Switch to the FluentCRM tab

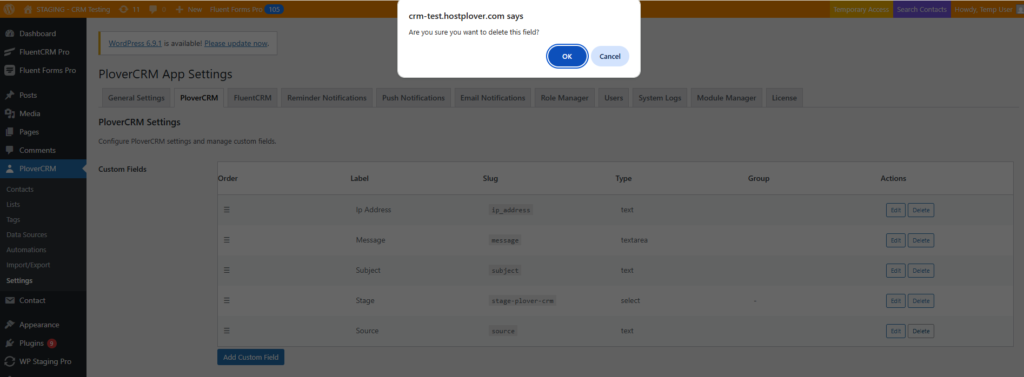(252, 98)
